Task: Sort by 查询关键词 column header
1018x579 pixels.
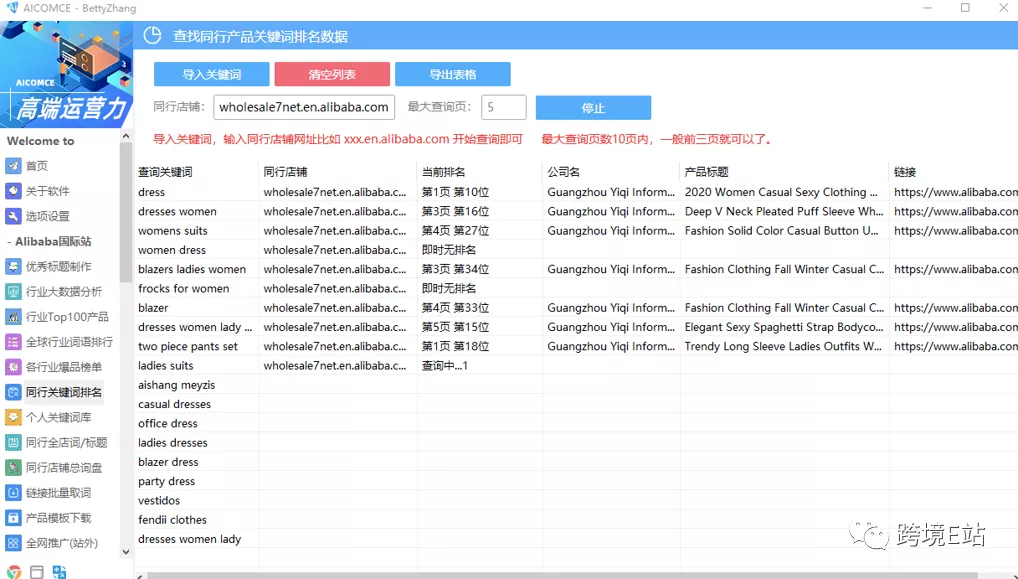Action: click(x=165, y=172)
